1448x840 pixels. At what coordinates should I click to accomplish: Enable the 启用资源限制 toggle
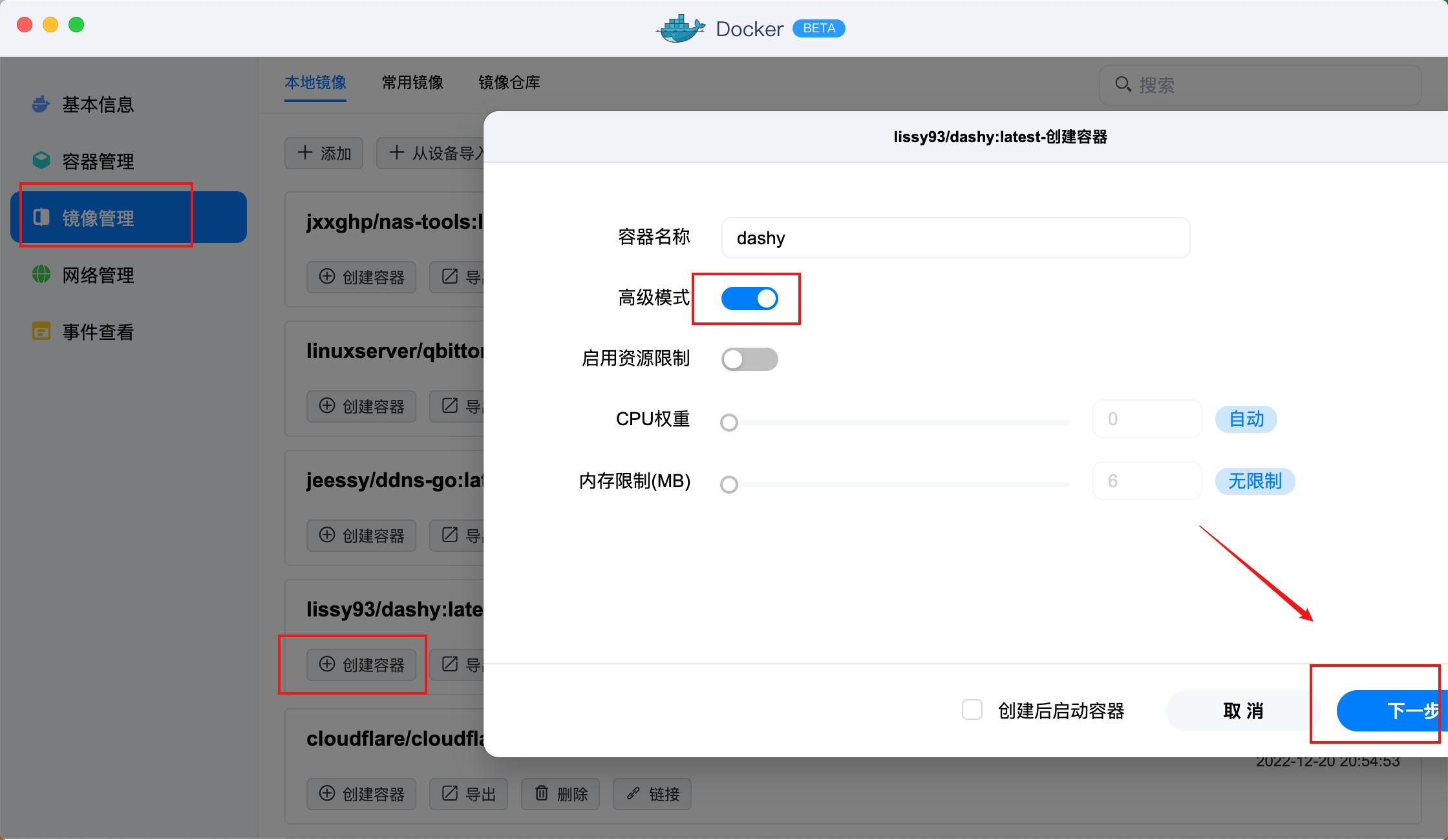click(x=749, y=359)
